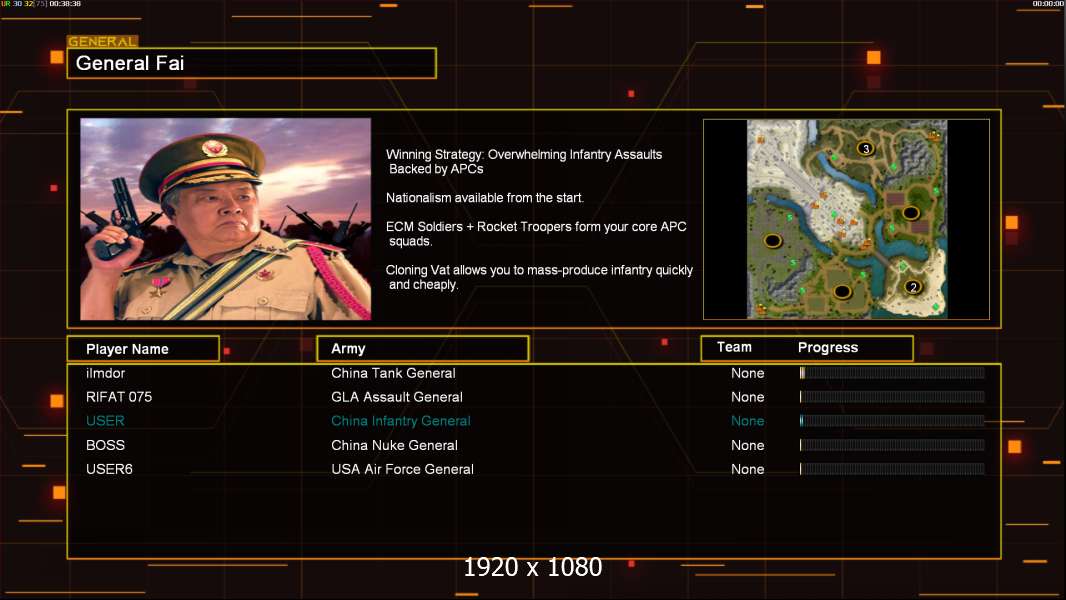Click the Team value for USER6
Viewport: 1066px width, 600px height.
[748, 469]
